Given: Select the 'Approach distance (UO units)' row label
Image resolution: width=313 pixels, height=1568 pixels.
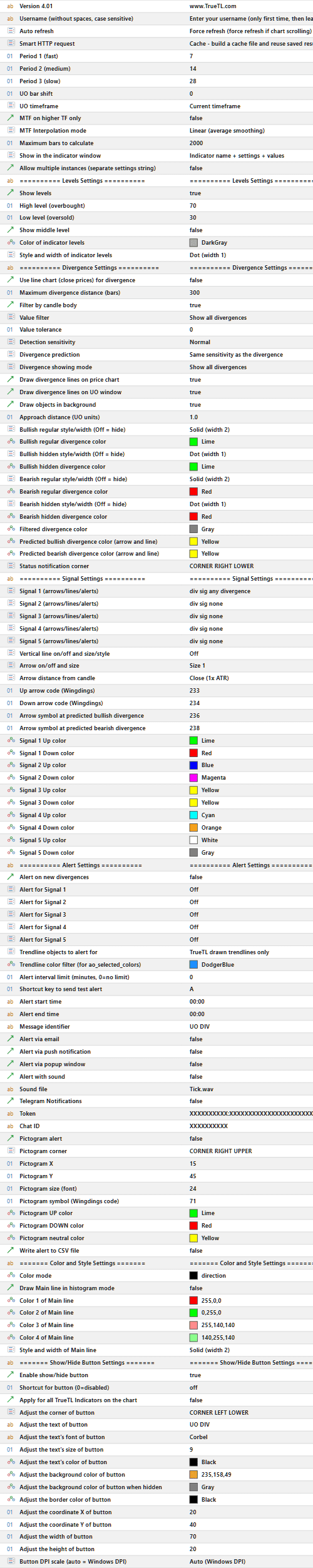Looking at the screenshot, I should pos(59,417).
